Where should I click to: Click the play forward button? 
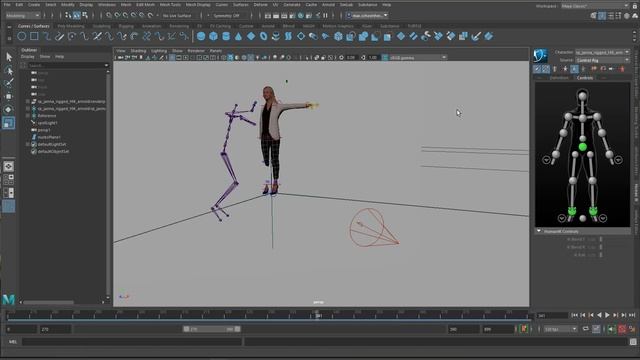(607, 315)
